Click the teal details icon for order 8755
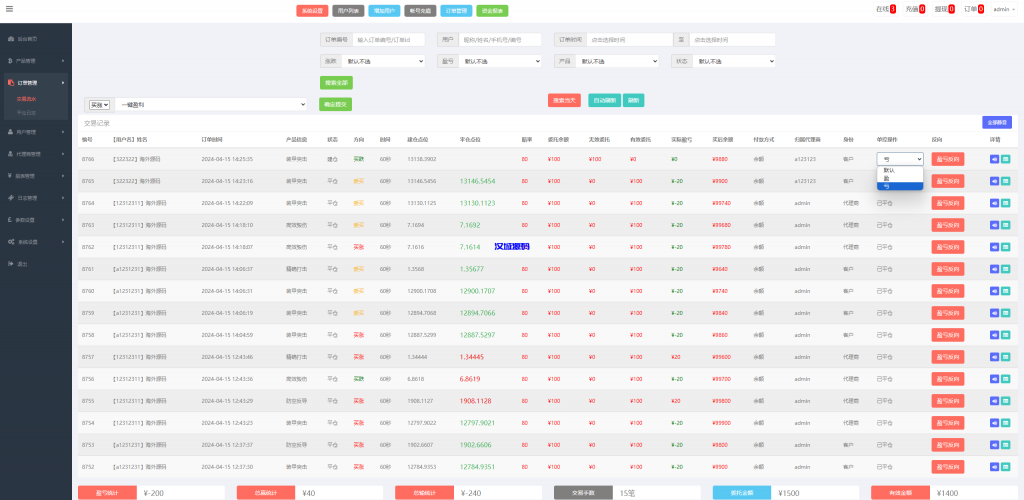 click(x=1006, y=401)
